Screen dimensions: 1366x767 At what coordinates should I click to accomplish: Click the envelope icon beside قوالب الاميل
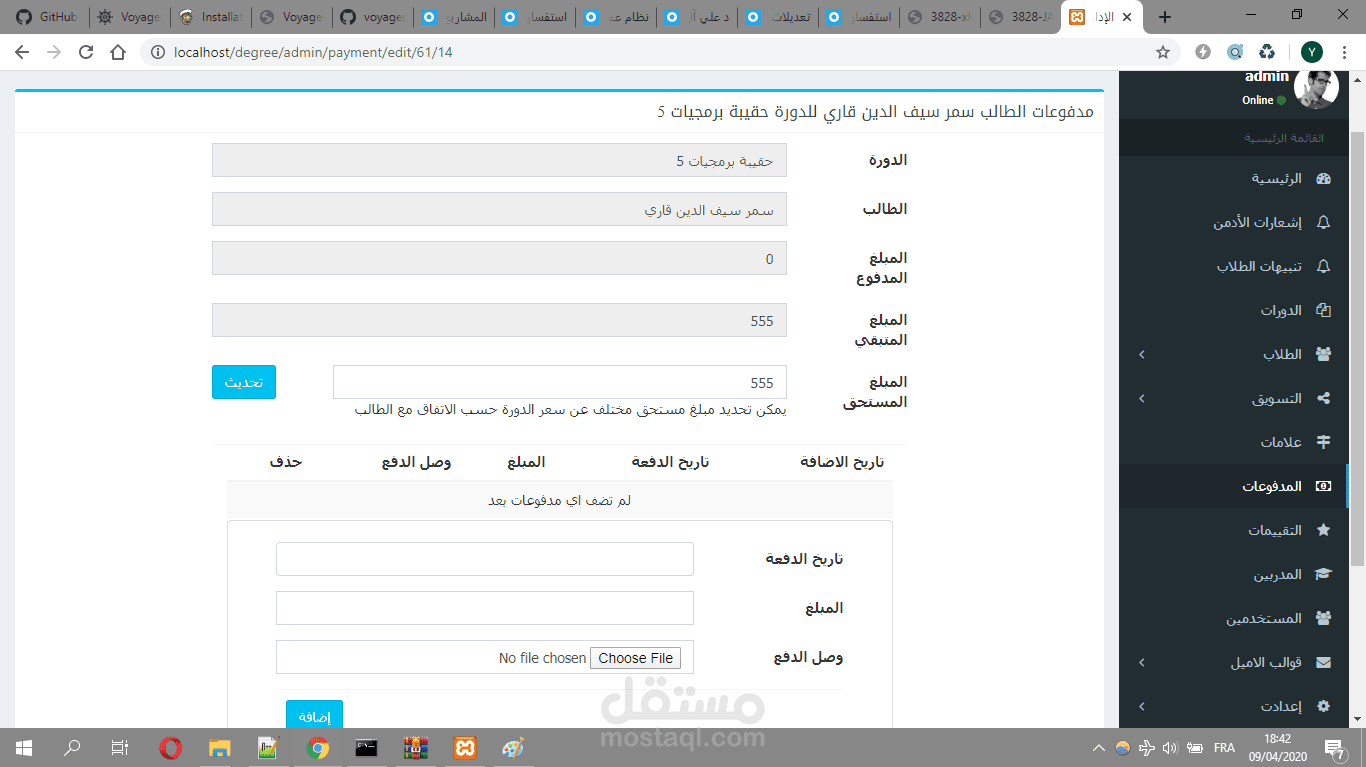[1323, 663]
